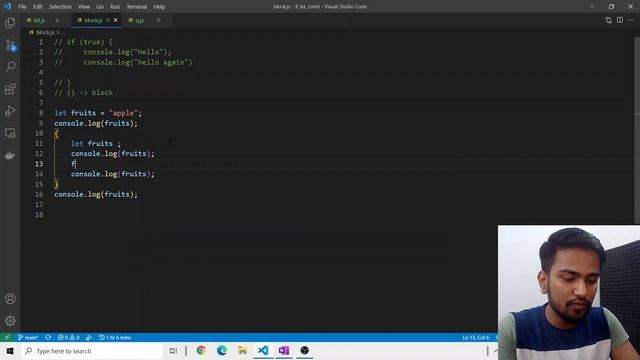Place cursor on let fruits = "apple" line
The image size is (640, 360).
click(x=98, y=113)
